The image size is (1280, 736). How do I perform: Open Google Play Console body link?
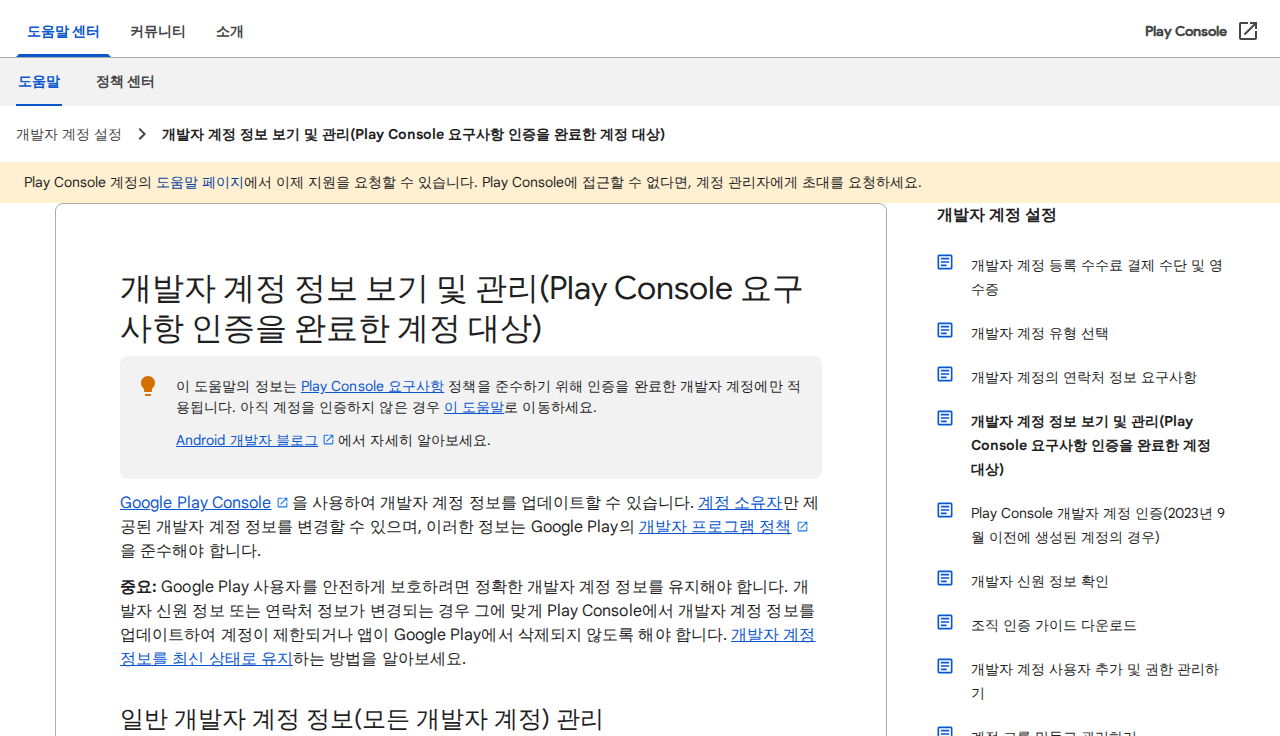coord(196,503)
